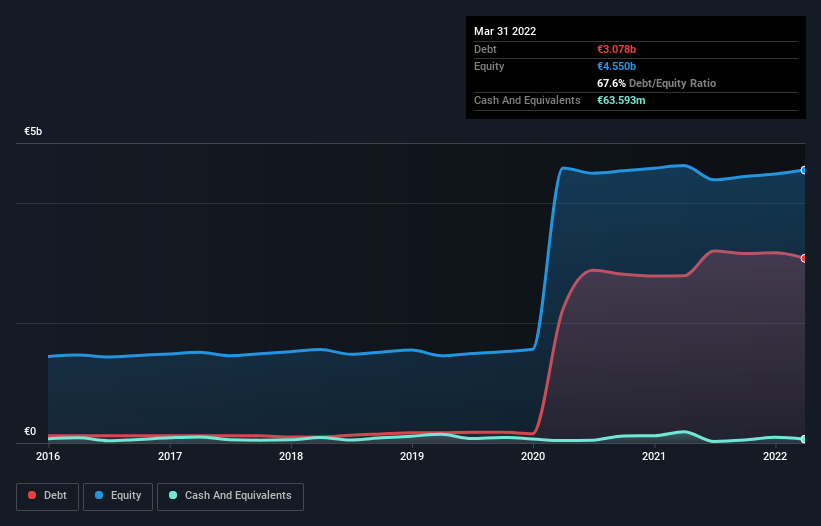
Task: Click the 67.6% Debt/Equity Ratio text
Action: [x=656, y=83]
